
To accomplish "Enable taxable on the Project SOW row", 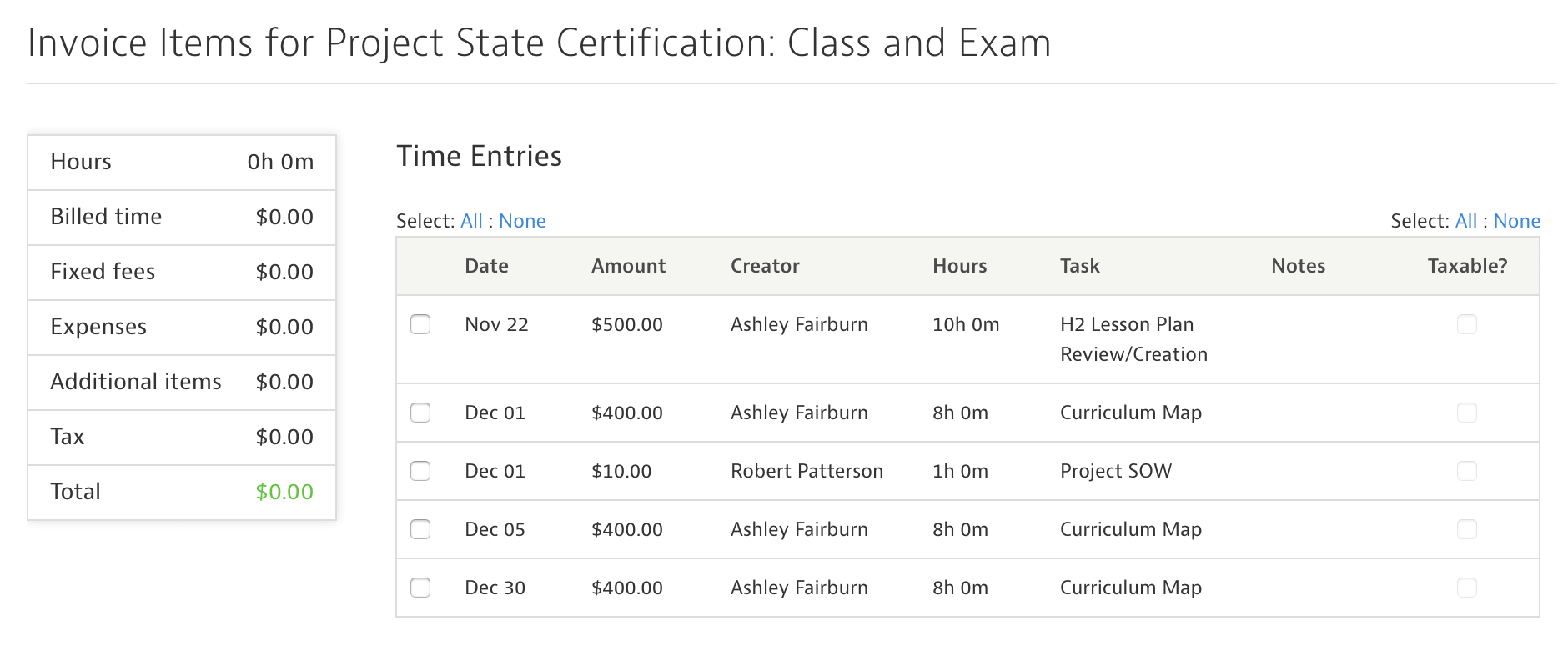I will tap(1466, 471).
